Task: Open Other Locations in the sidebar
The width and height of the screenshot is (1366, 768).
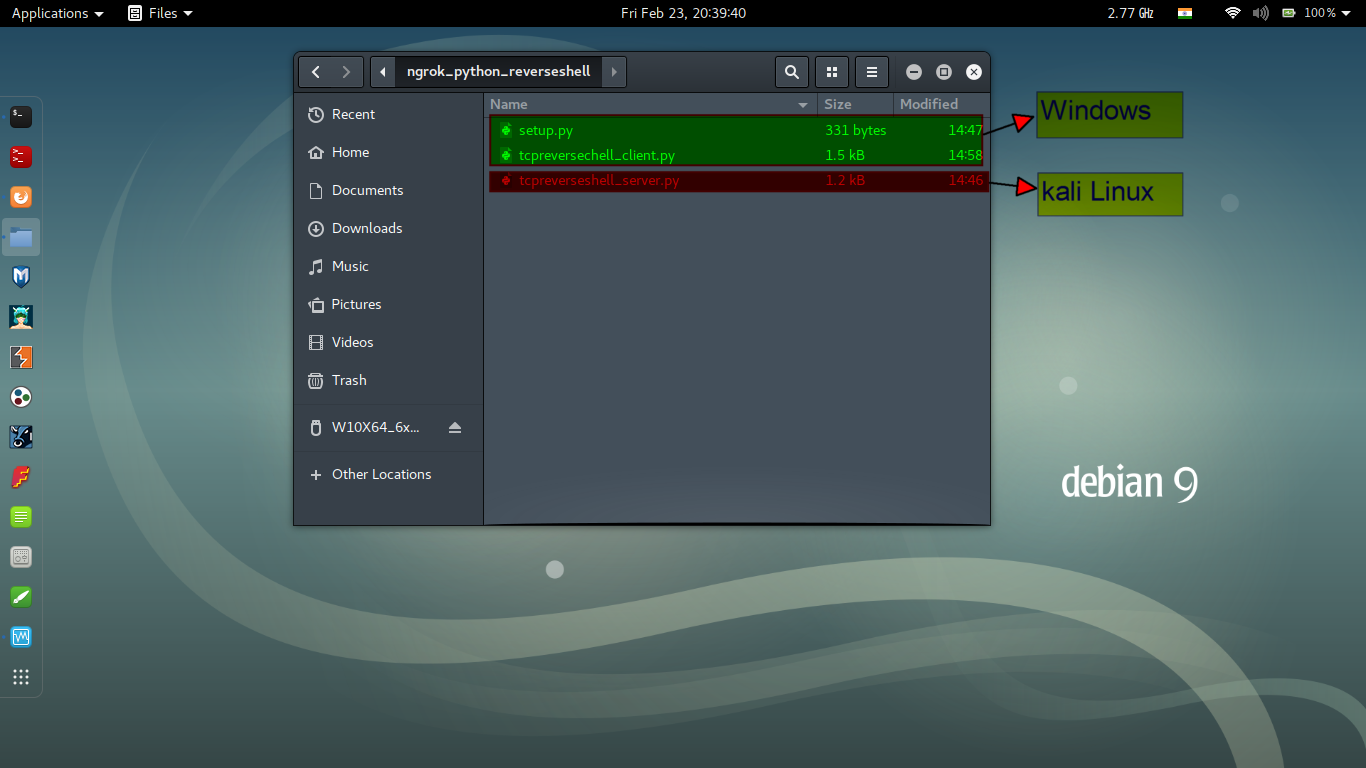Action: [381, 473]
